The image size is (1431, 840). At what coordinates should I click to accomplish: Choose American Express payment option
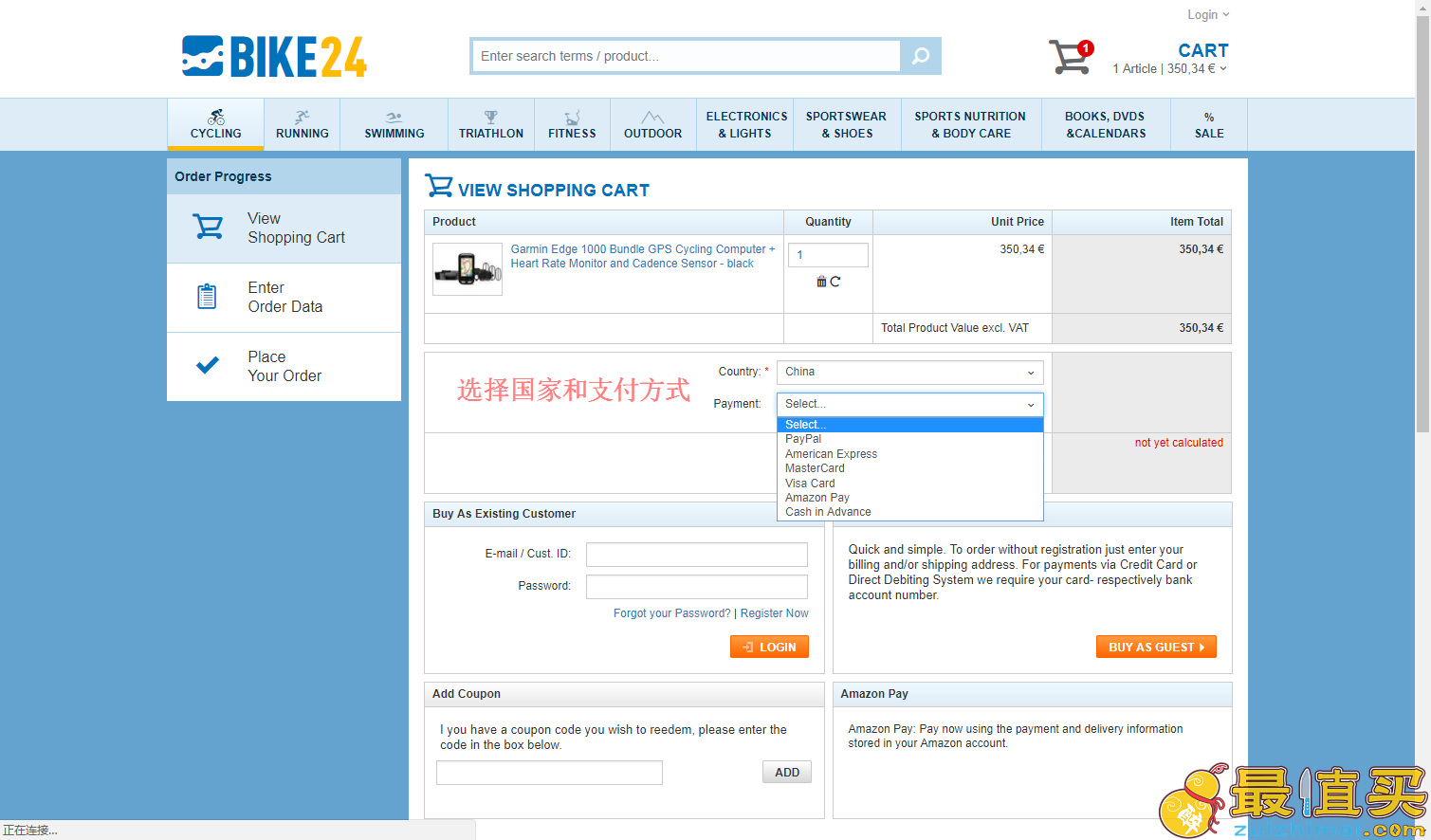click(909, 454)
